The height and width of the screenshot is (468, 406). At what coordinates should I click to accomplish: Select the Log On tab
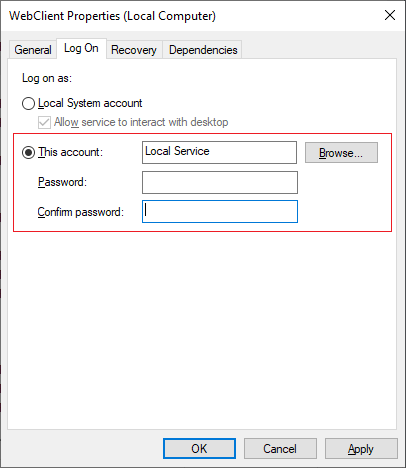click(81, 49)
